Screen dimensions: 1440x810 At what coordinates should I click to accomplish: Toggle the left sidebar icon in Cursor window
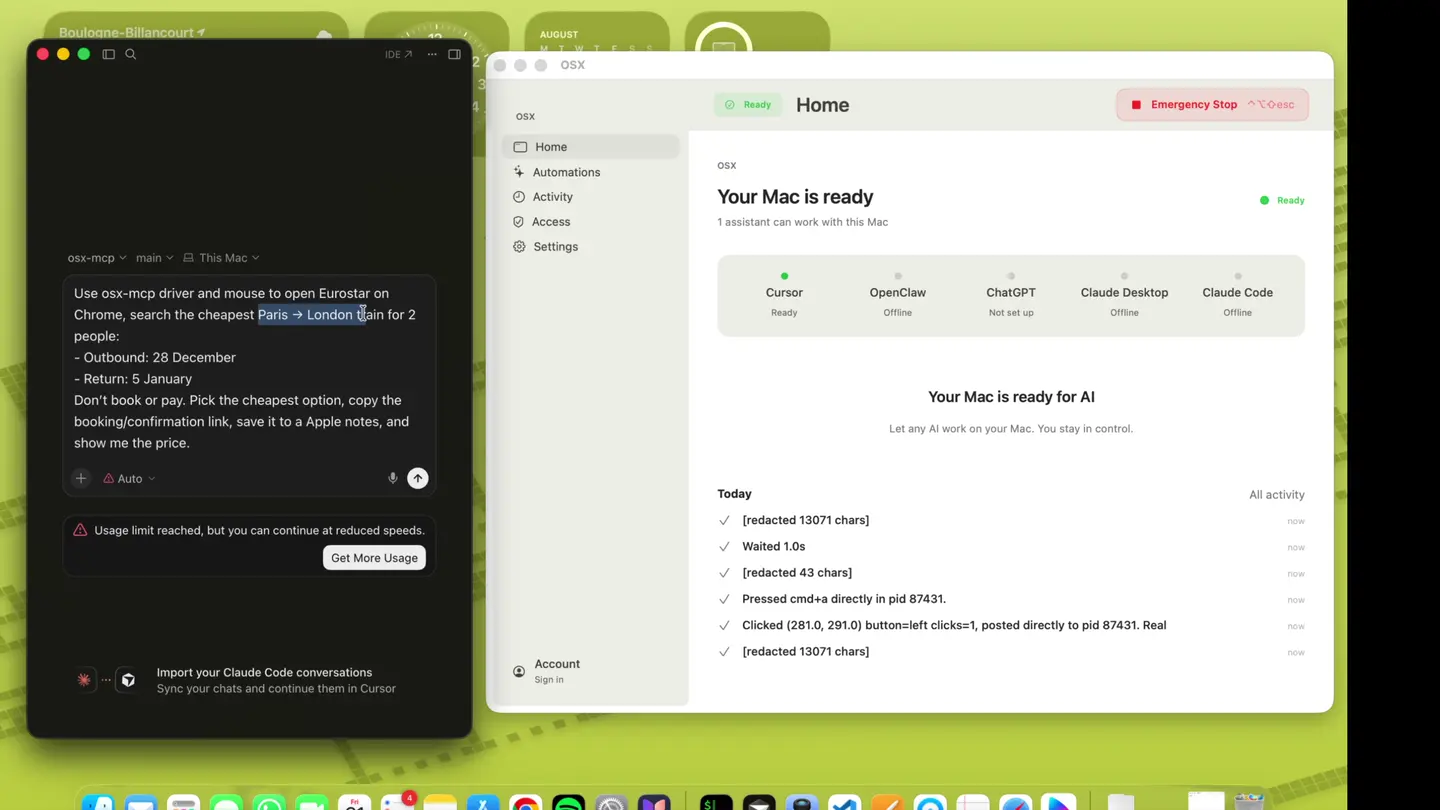(109, 54)
